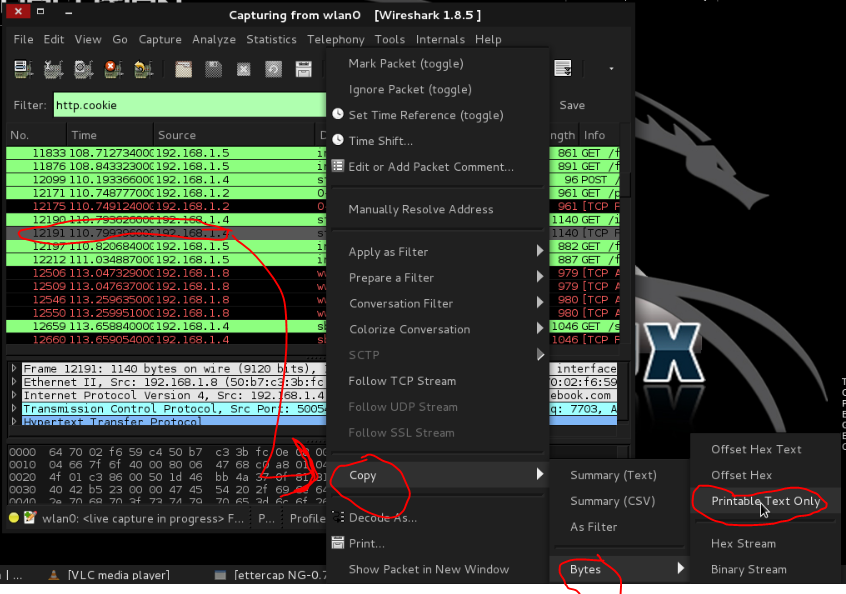
Task: Expand the Ethernet II tree node
Action: (x=14, y=381)
